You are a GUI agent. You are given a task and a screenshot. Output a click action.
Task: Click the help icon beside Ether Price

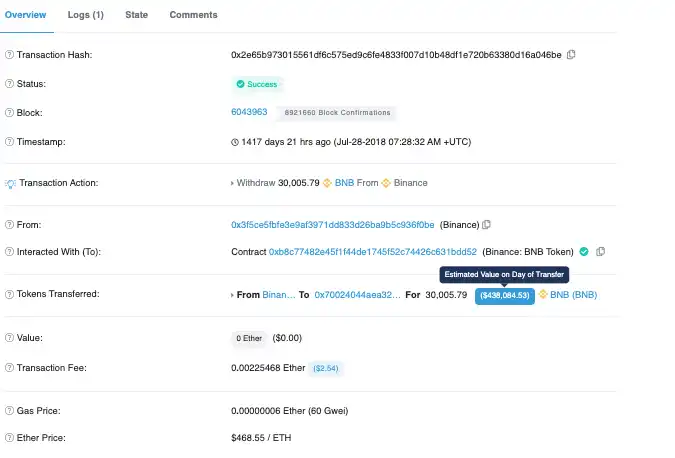tap(9, 437)
